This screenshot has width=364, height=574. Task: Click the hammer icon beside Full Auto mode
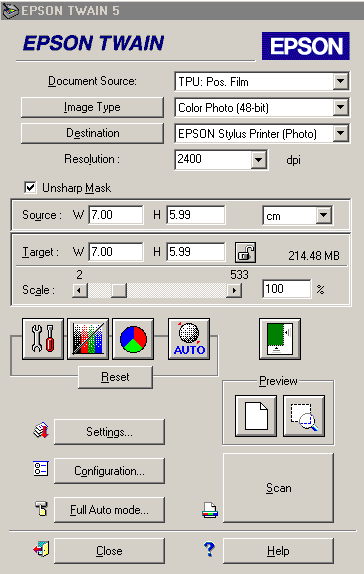(x=41, y=508)
